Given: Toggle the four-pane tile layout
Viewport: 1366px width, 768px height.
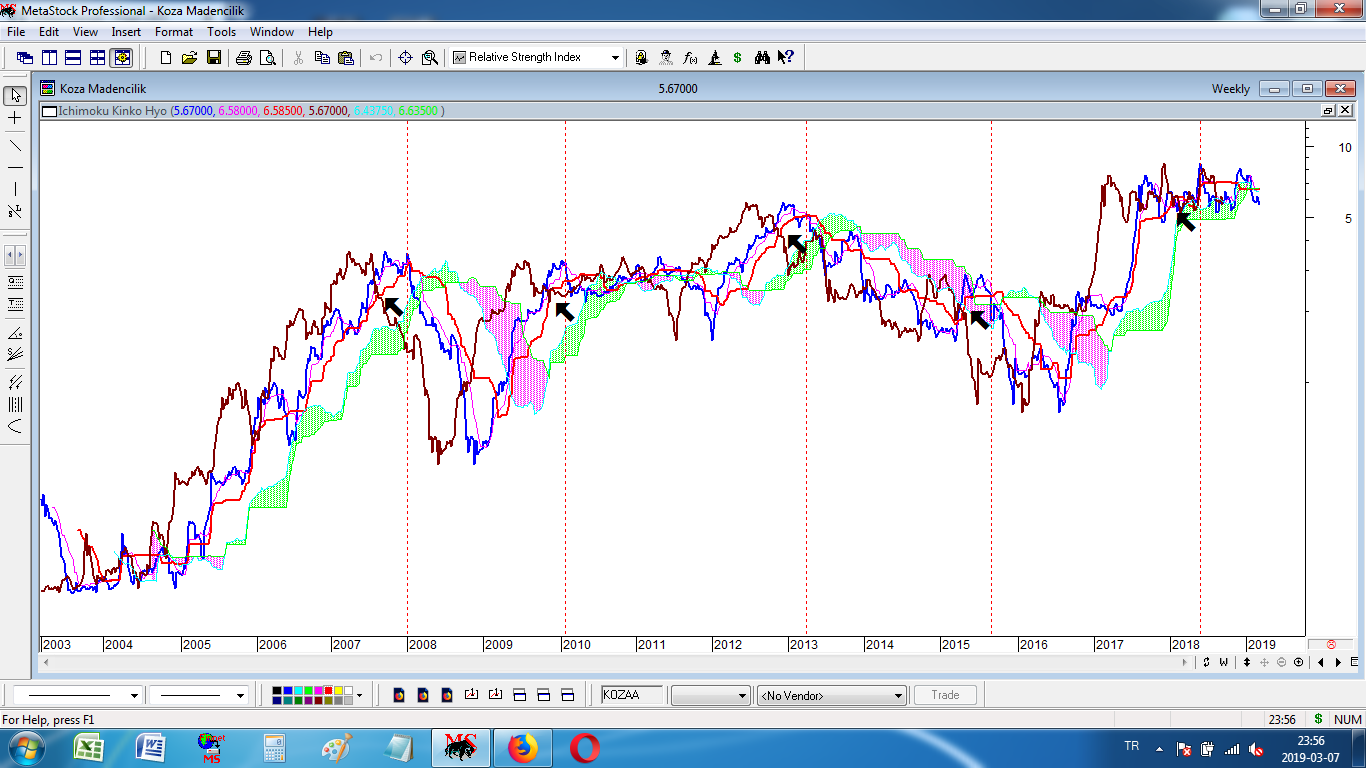Looking at the screenshot, I should click(x=97, y=58).
